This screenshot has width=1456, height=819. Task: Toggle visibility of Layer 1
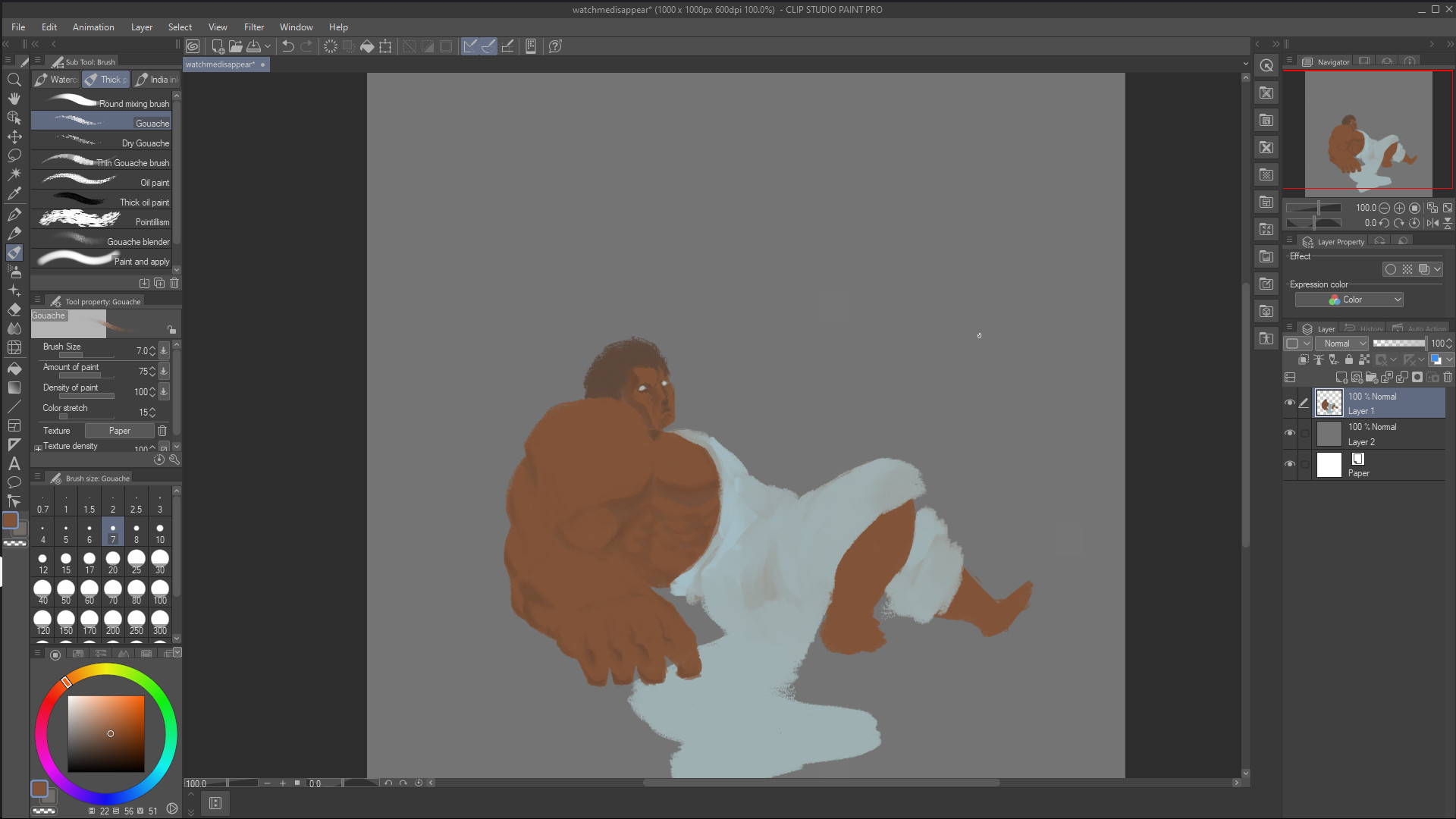pyautogui.click(x=1290, y=403)
